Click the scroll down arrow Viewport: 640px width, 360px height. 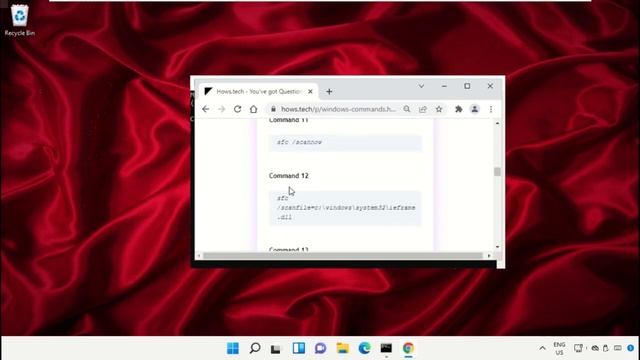497,247
